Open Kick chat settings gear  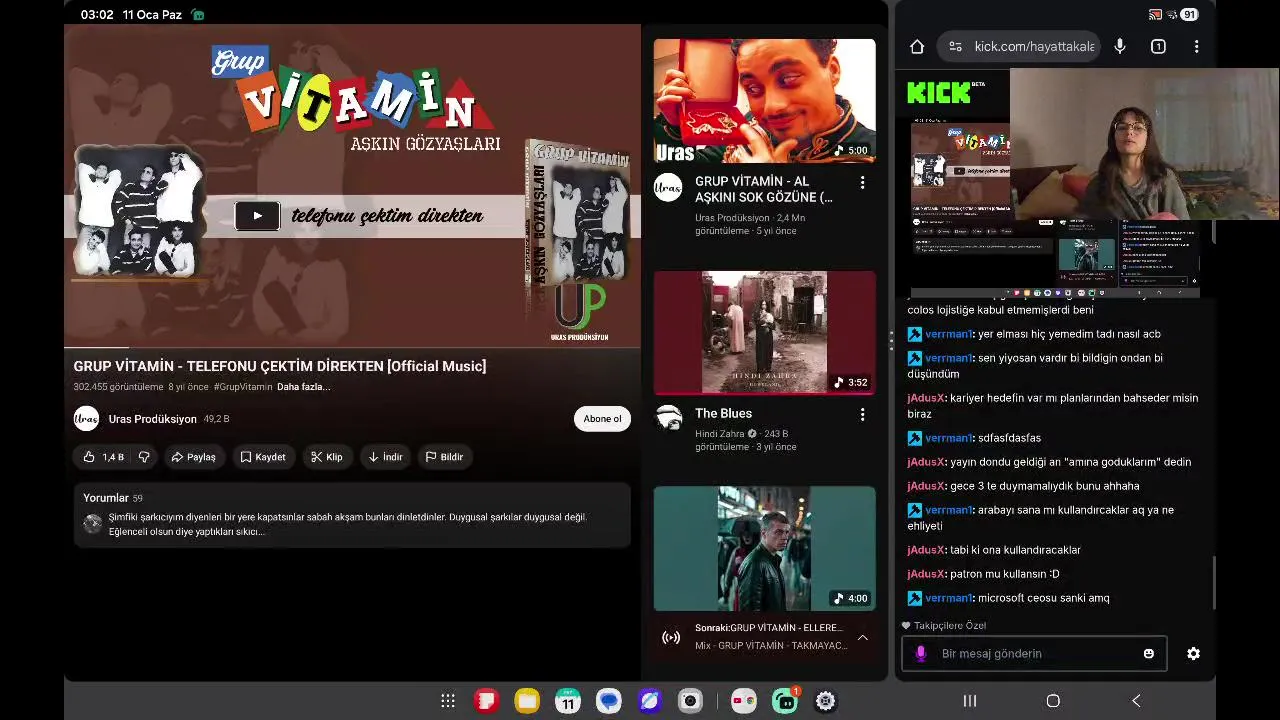pos(1193,653)
